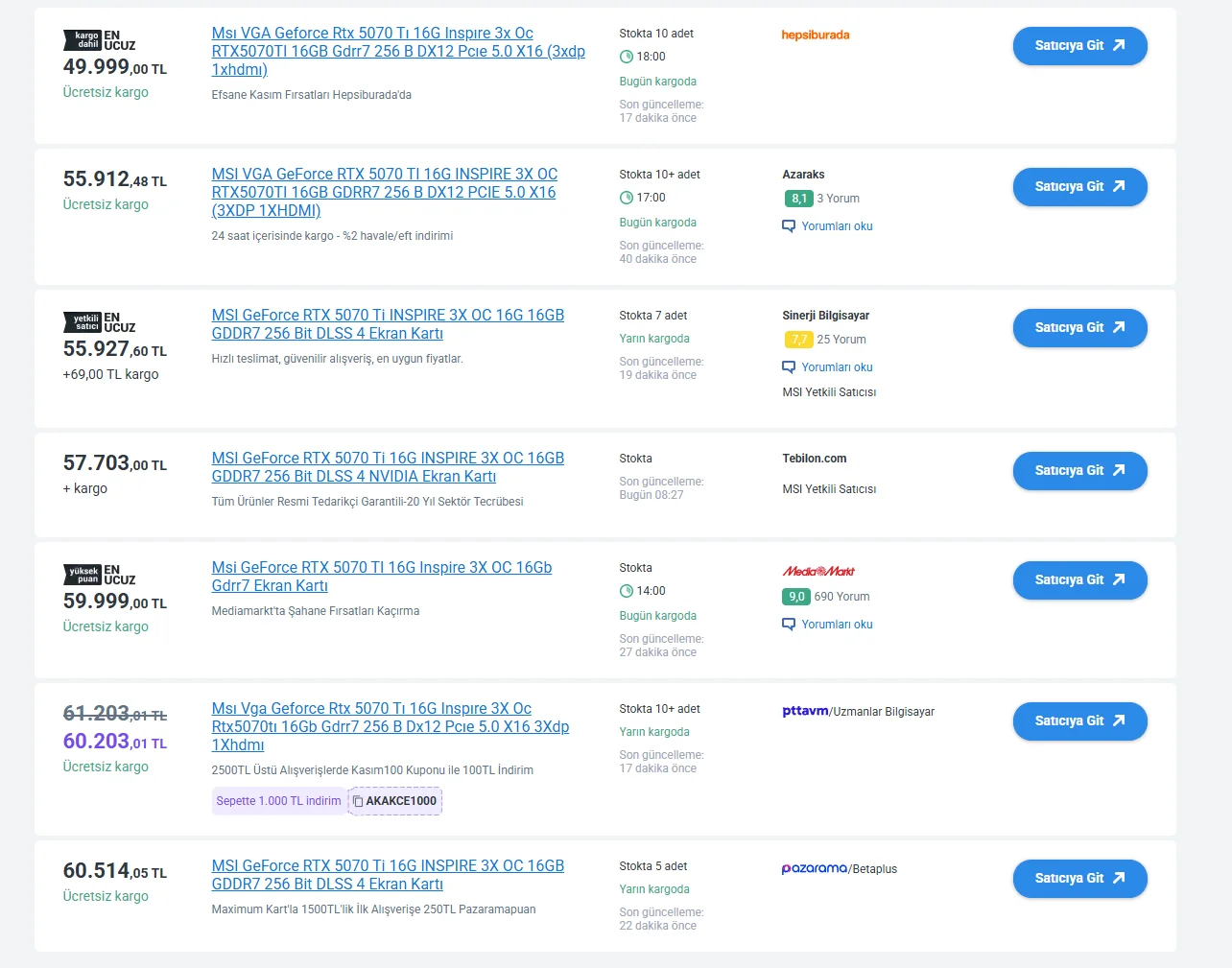This screenshot has width=1232, height=968.
Task: Click the price 59.999,00 TL
Action: pos(115,602)
